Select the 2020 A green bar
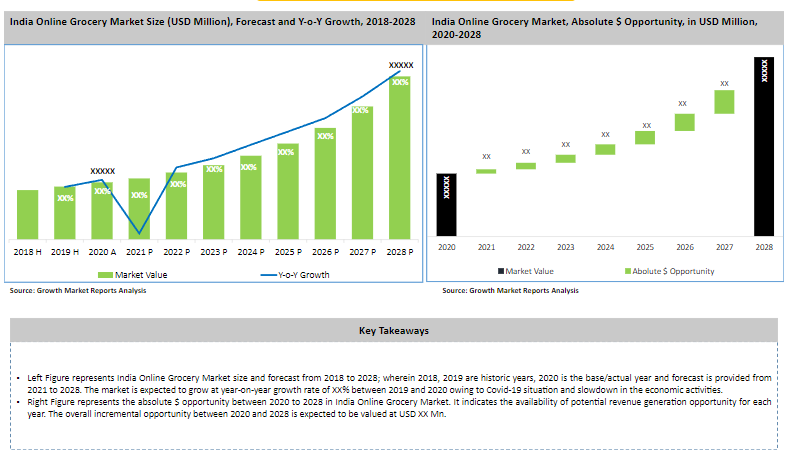789x460 pixels. coord(102,210)
